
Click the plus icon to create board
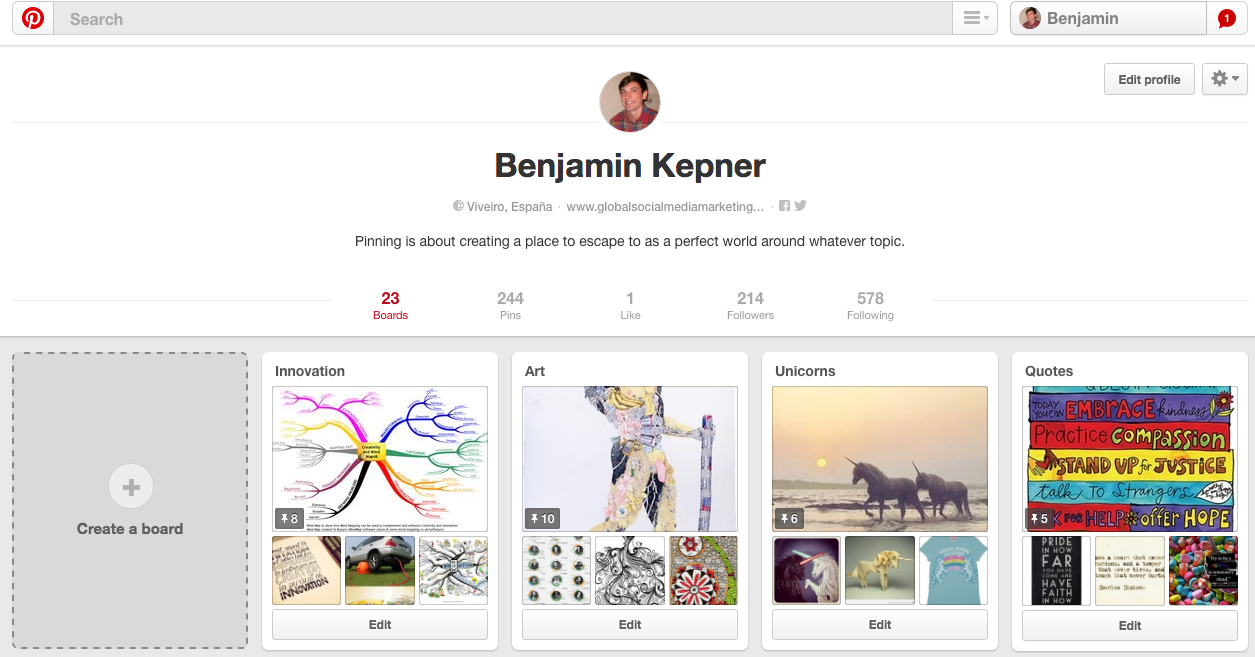[x=130, y=487]
